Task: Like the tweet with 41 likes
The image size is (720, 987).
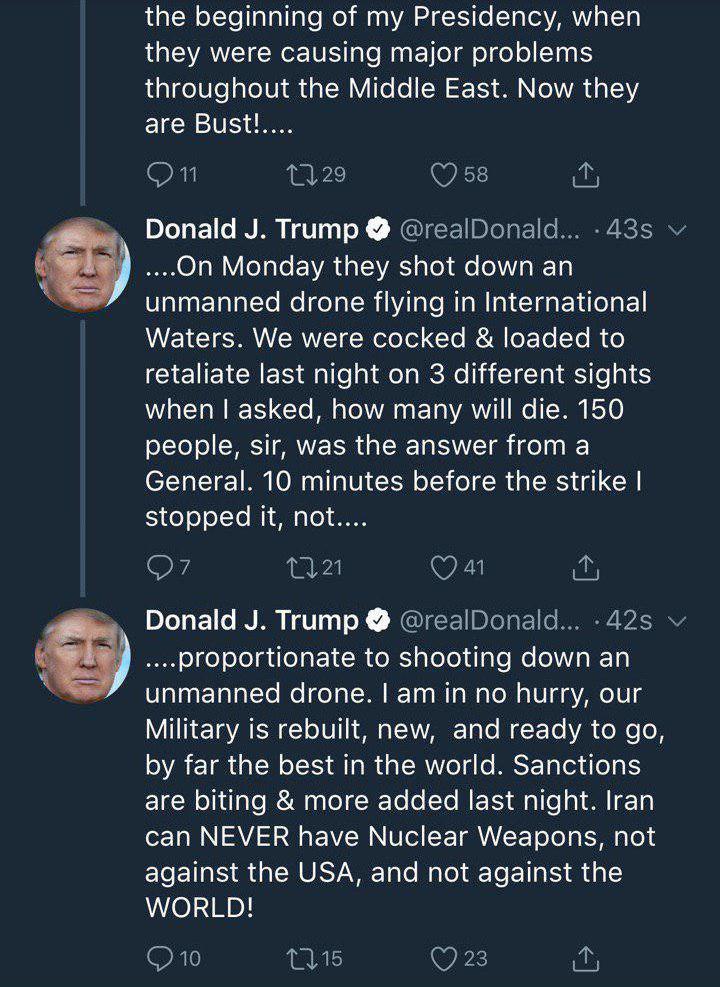Action: point(444,568)
